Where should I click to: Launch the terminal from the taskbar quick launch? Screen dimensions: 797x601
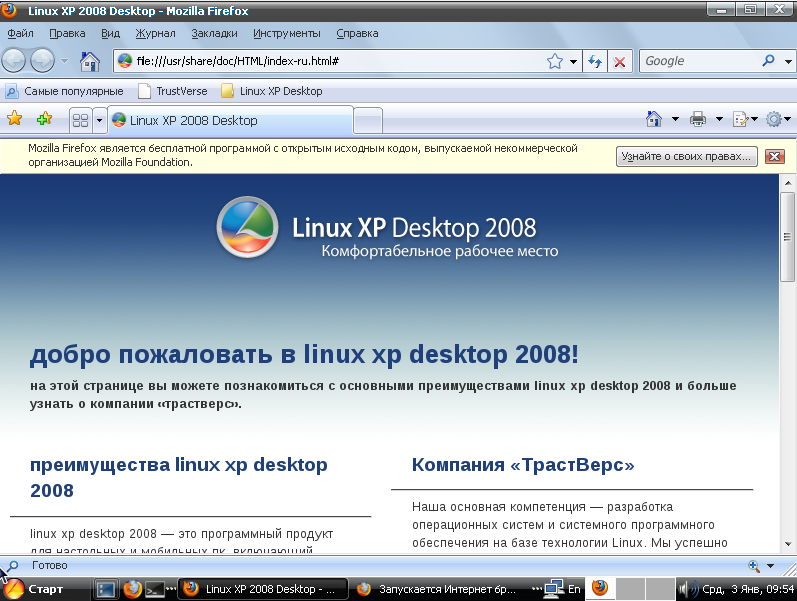155,589
